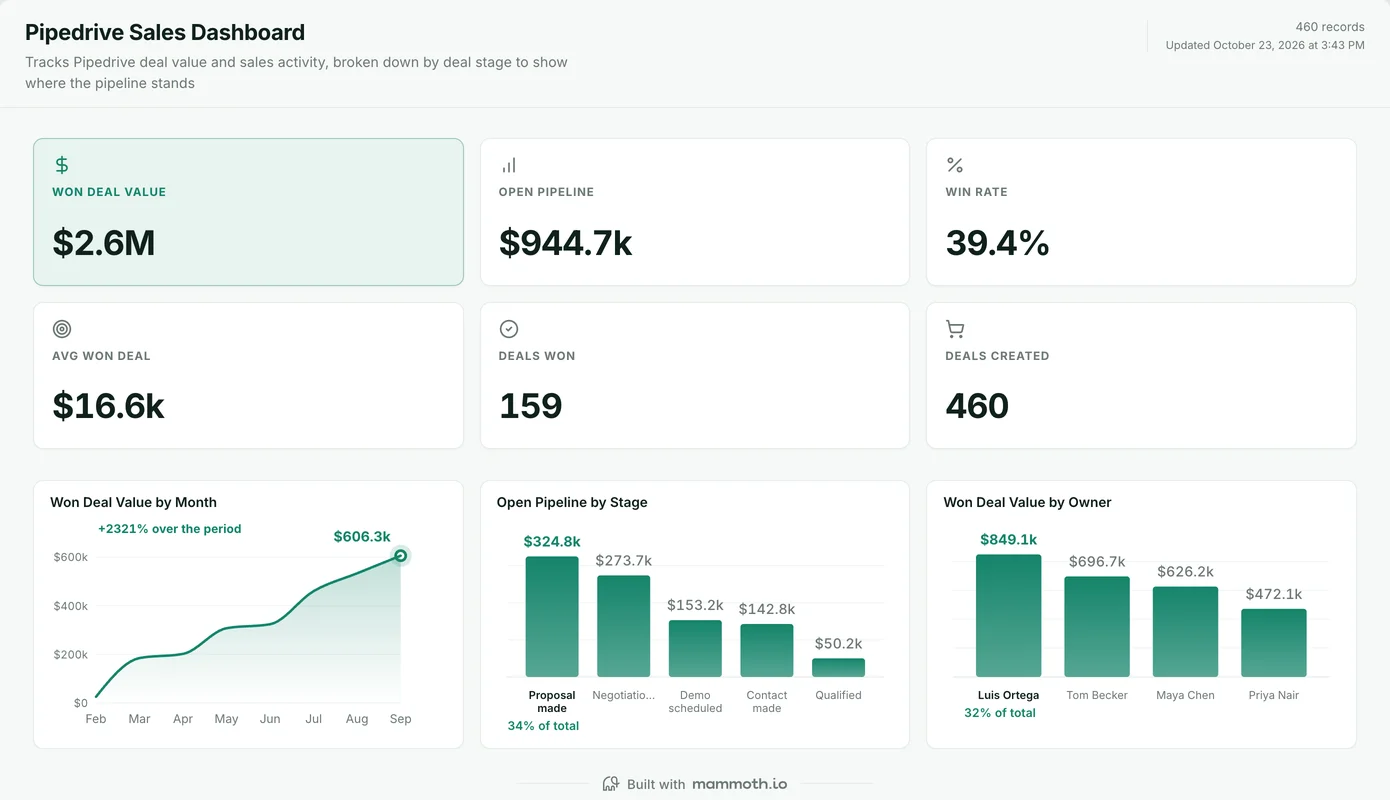Click the Contact made bar

pos(767,651)
